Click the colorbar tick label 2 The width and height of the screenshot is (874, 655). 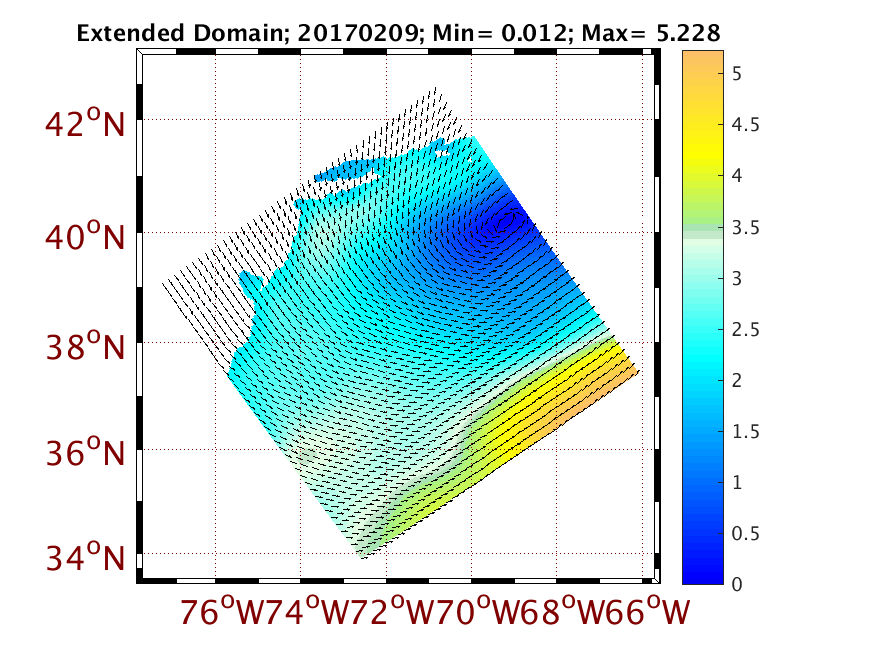tap(737, 380)
